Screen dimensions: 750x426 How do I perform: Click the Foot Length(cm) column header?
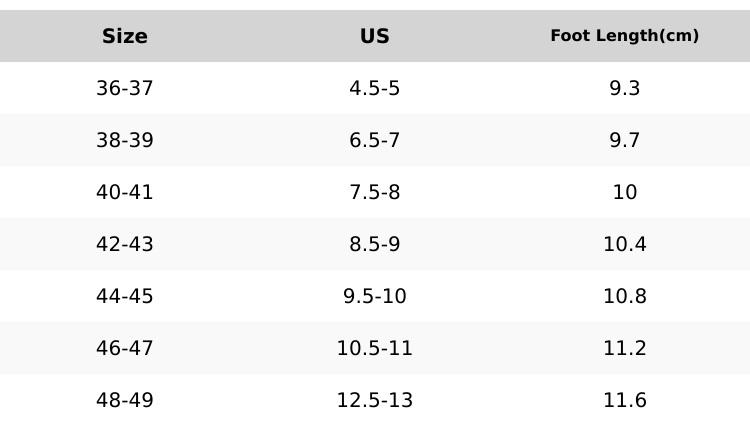pos(624,36)
